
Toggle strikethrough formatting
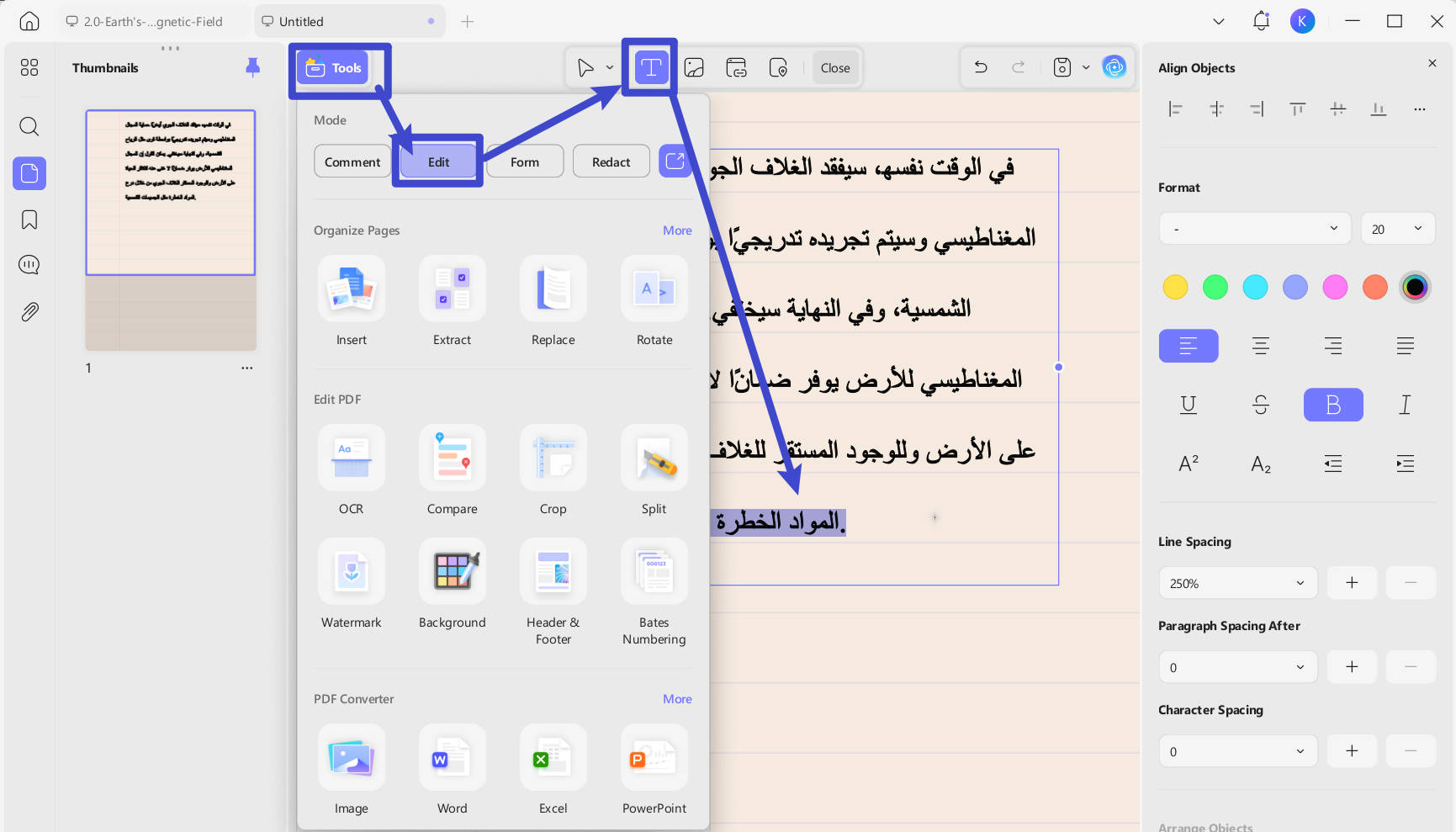click(1261, 405)
